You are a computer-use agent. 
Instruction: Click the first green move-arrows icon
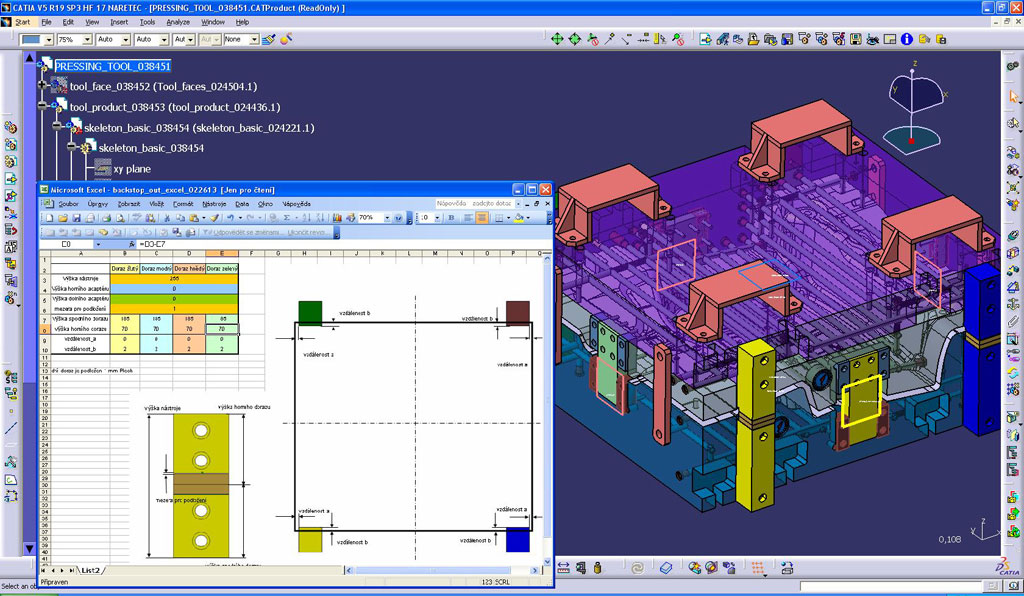[x=558, y=39]
